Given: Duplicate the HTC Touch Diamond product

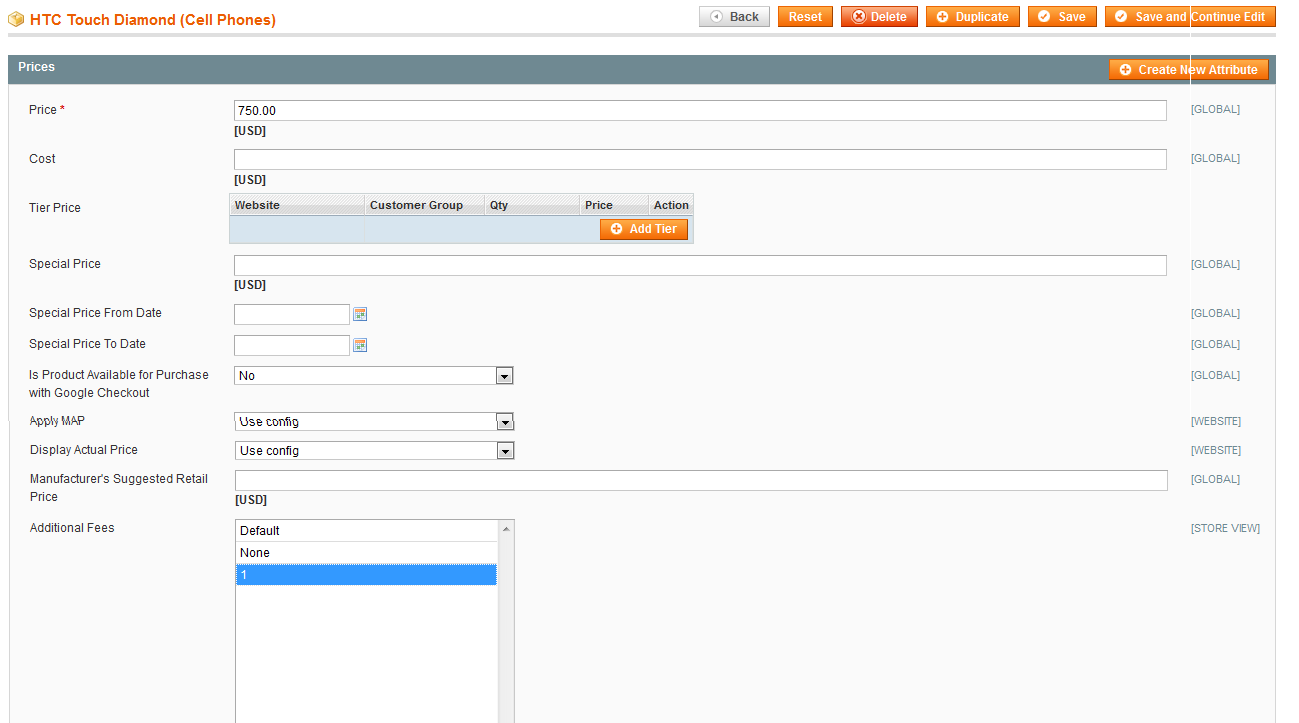Looking at the screenshot, I should pyautogui.click(x=973, y=17).
